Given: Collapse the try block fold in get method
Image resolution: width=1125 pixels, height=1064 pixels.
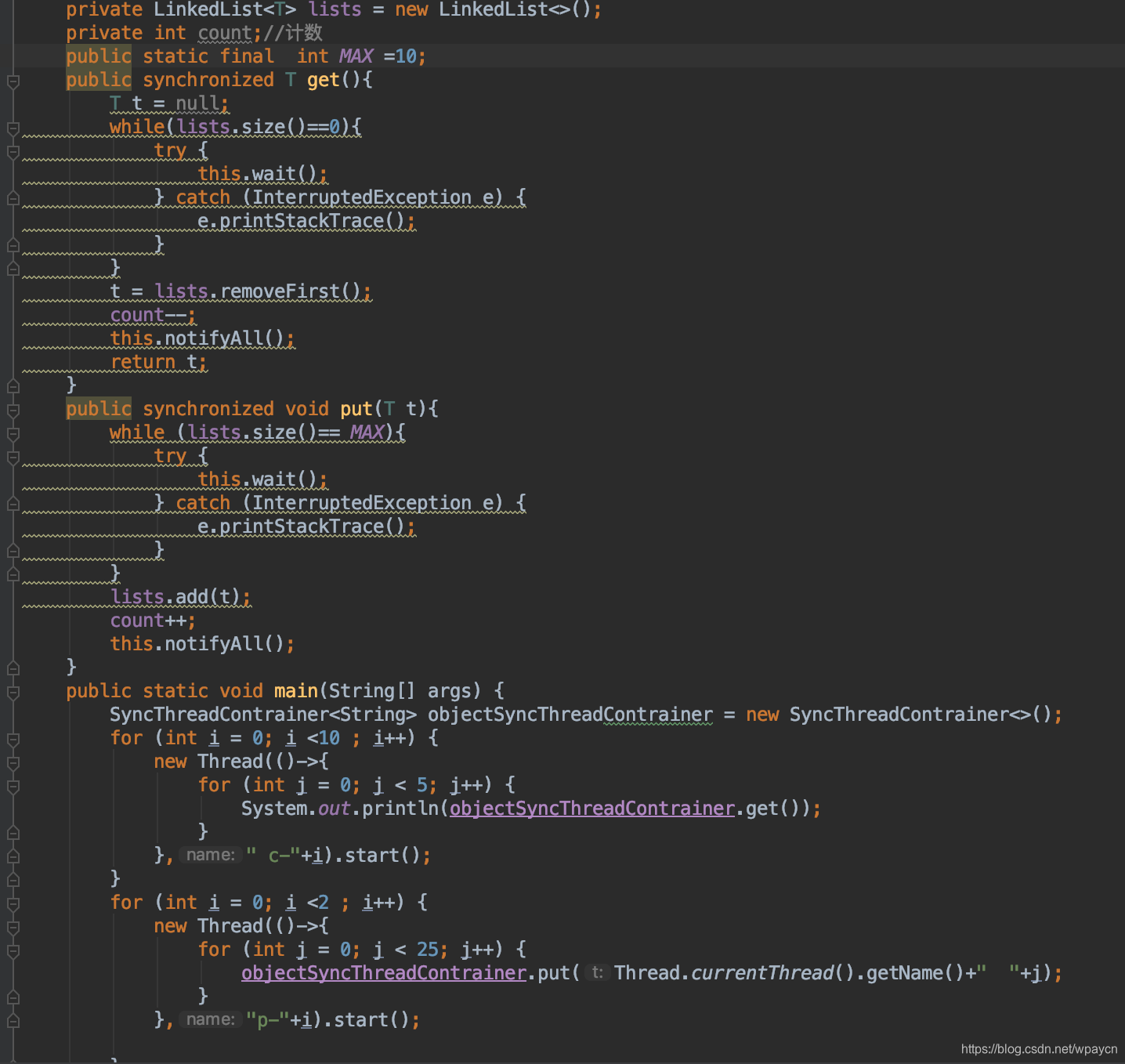Looking at the screenshot, I should click(13, 151).
